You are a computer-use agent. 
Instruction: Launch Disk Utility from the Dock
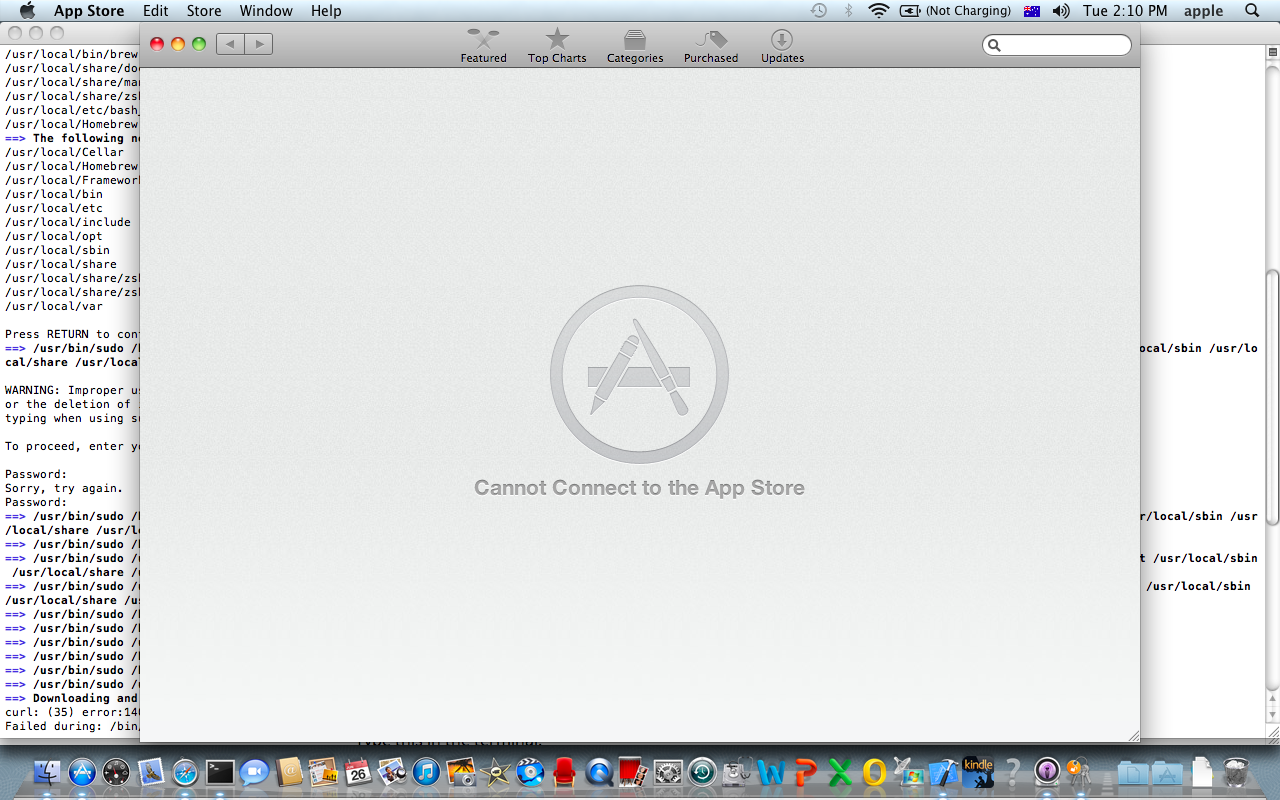pos(737,772)
